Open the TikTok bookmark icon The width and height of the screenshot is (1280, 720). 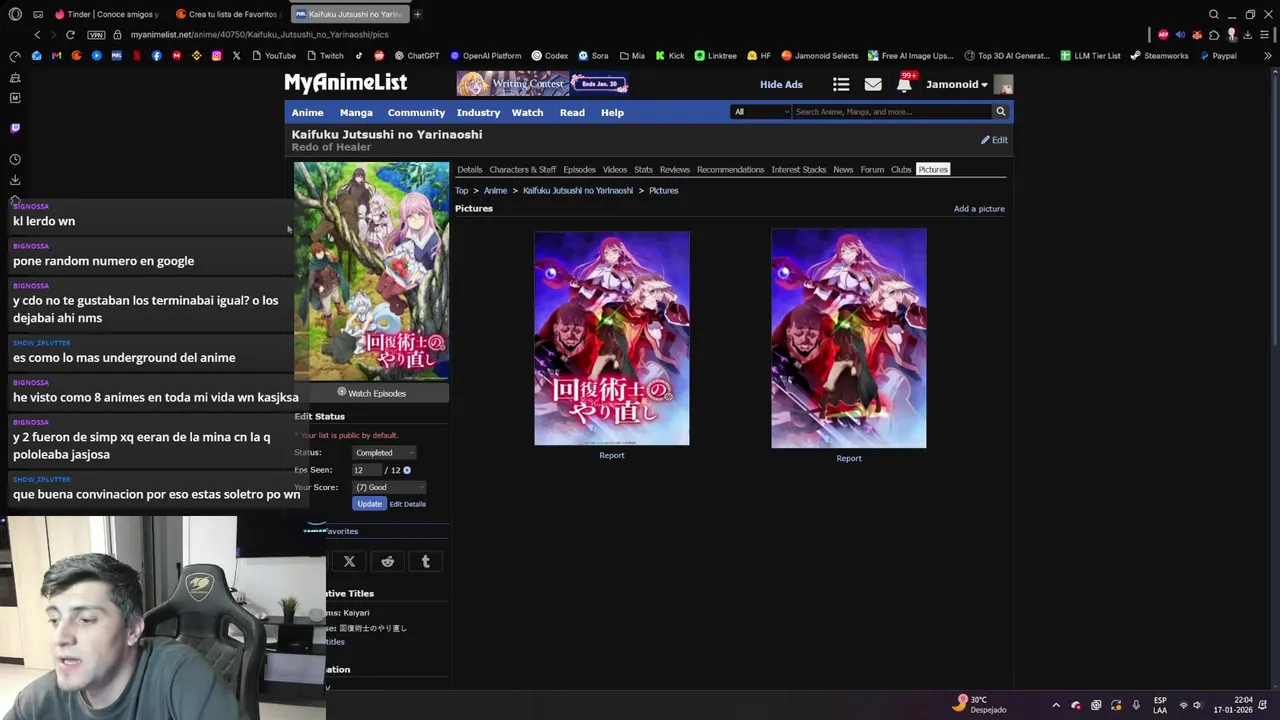pyautogui.click(x=358, y=56)
